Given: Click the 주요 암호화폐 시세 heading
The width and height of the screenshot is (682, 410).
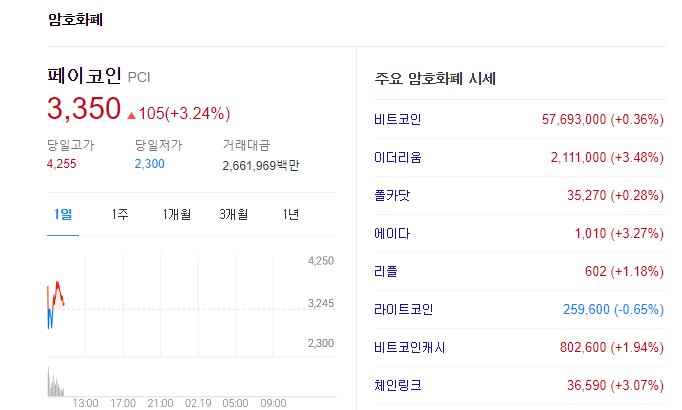Looking at the screenshot, I should (x=435, y=79).
